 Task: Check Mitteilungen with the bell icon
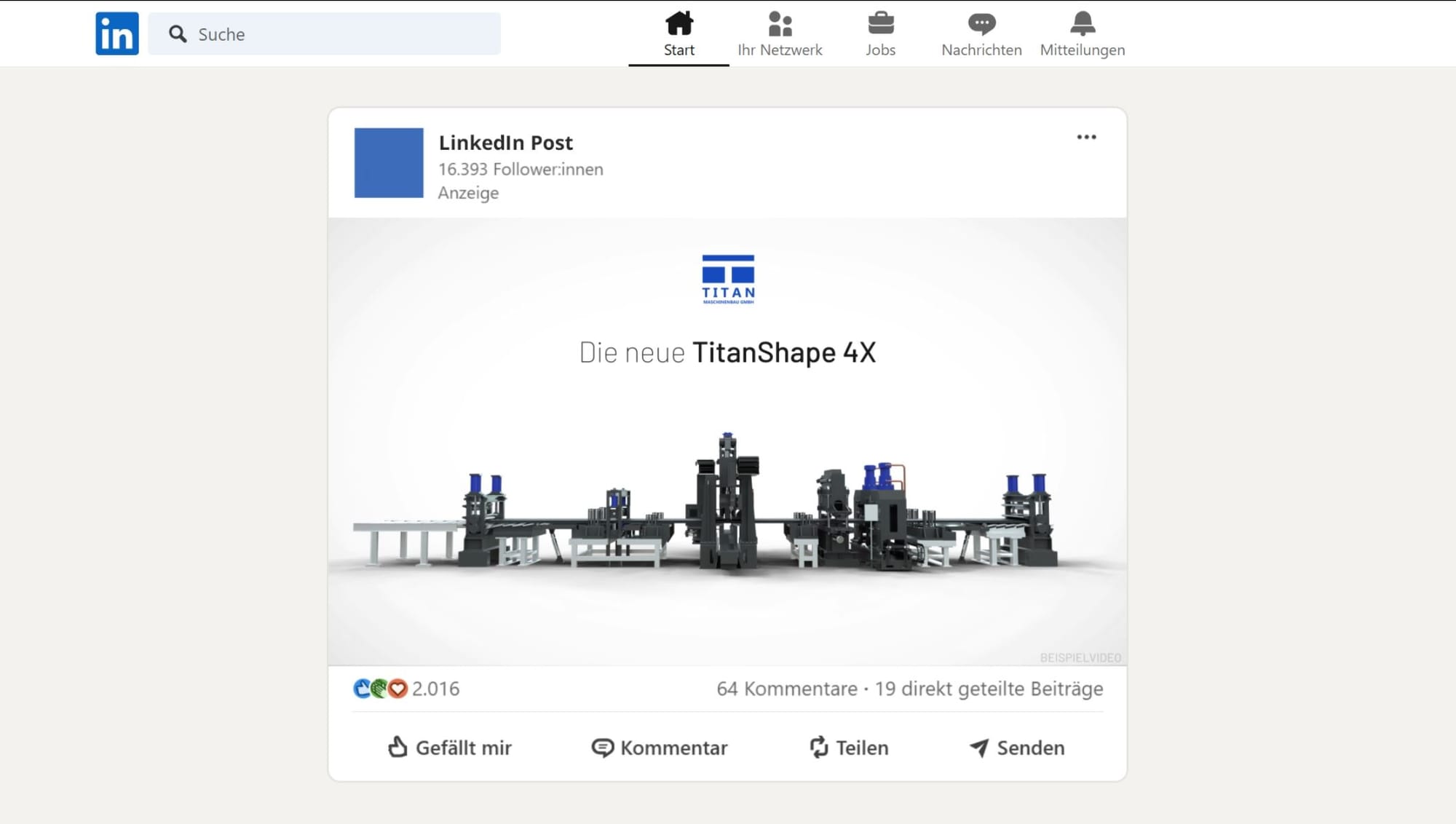point(1083,25)
